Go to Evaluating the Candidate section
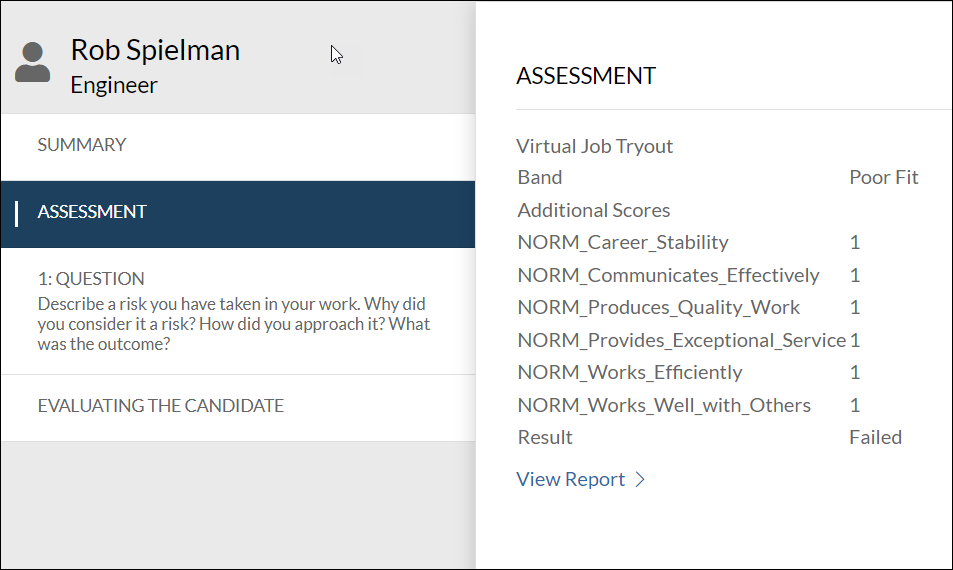This screenshot has height=570, width=953. point(161,406)
